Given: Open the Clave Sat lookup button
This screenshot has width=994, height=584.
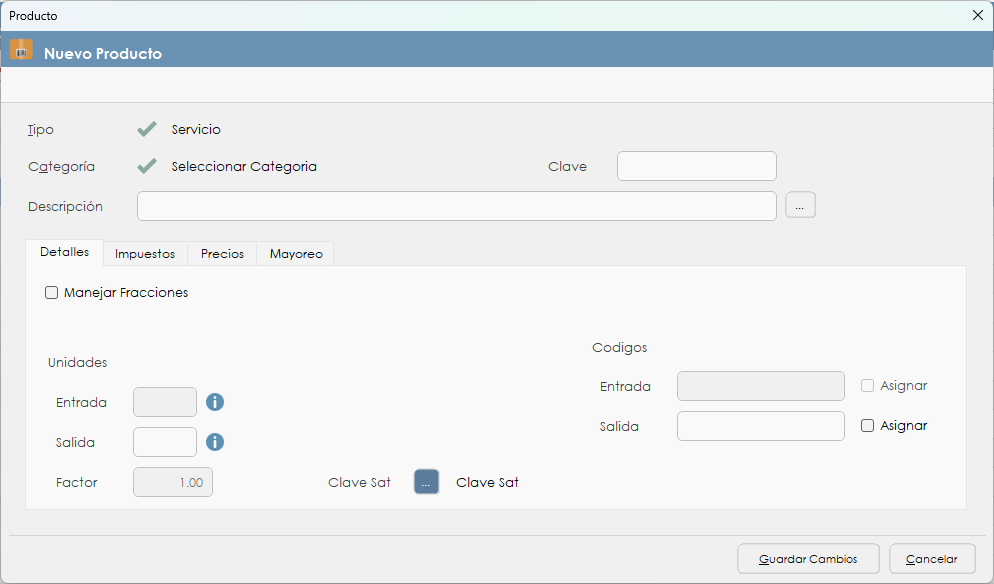Looking at the screenshot, I should [x=426, y=482].
